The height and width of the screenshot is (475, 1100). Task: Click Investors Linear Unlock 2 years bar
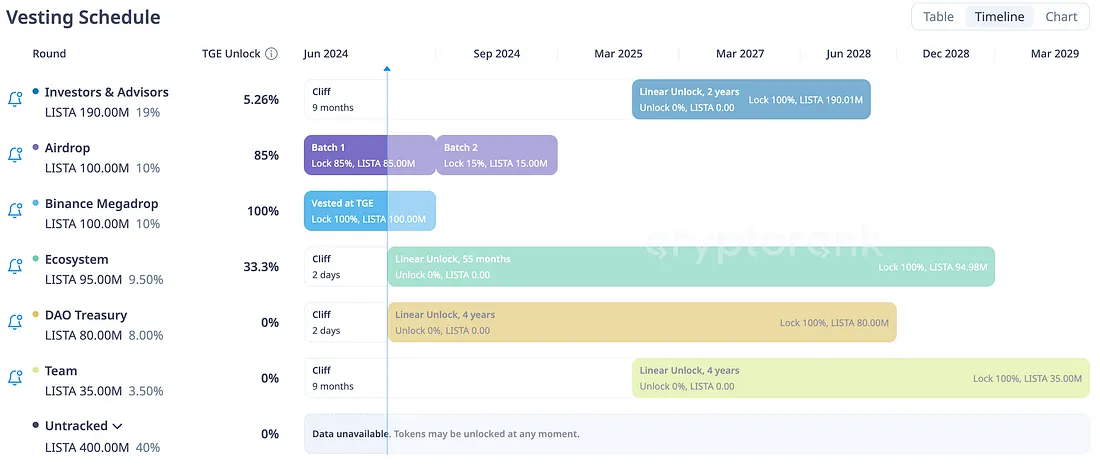click(750, 99)
